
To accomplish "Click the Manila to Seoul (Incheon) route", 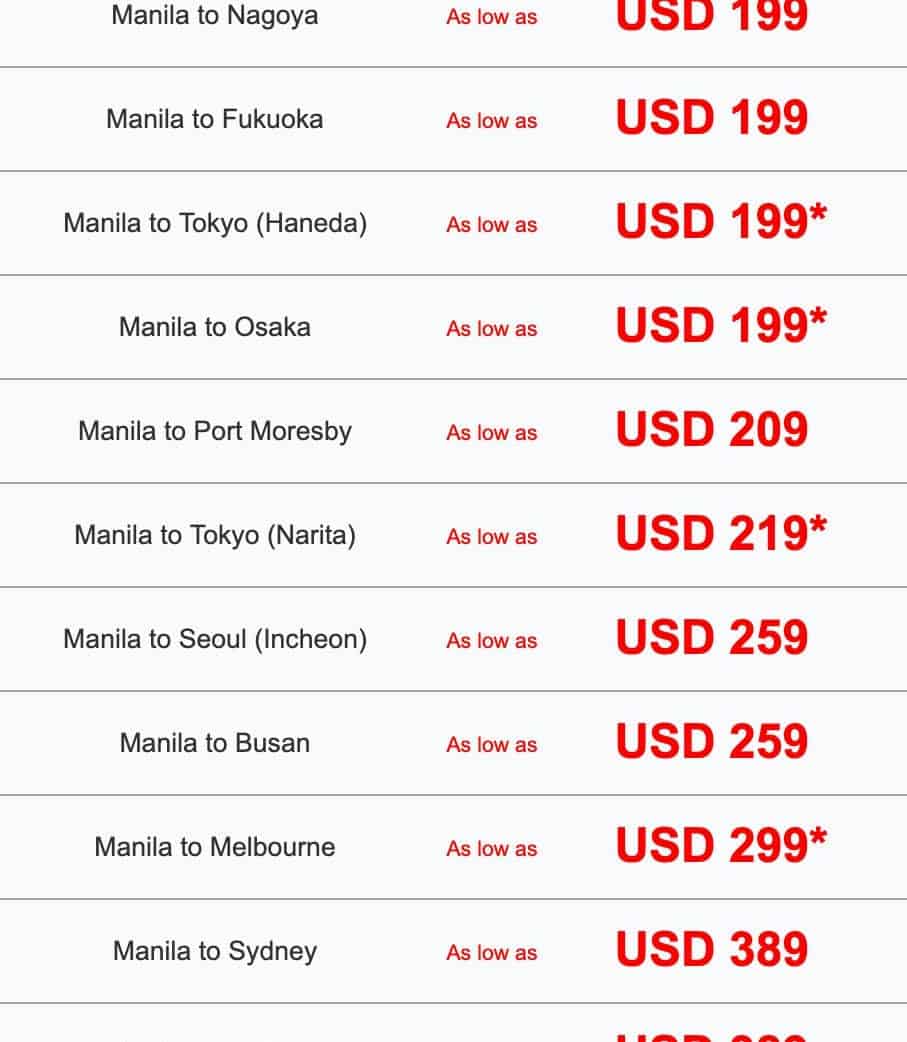I will pyautogui.click(x=215, y=639).
